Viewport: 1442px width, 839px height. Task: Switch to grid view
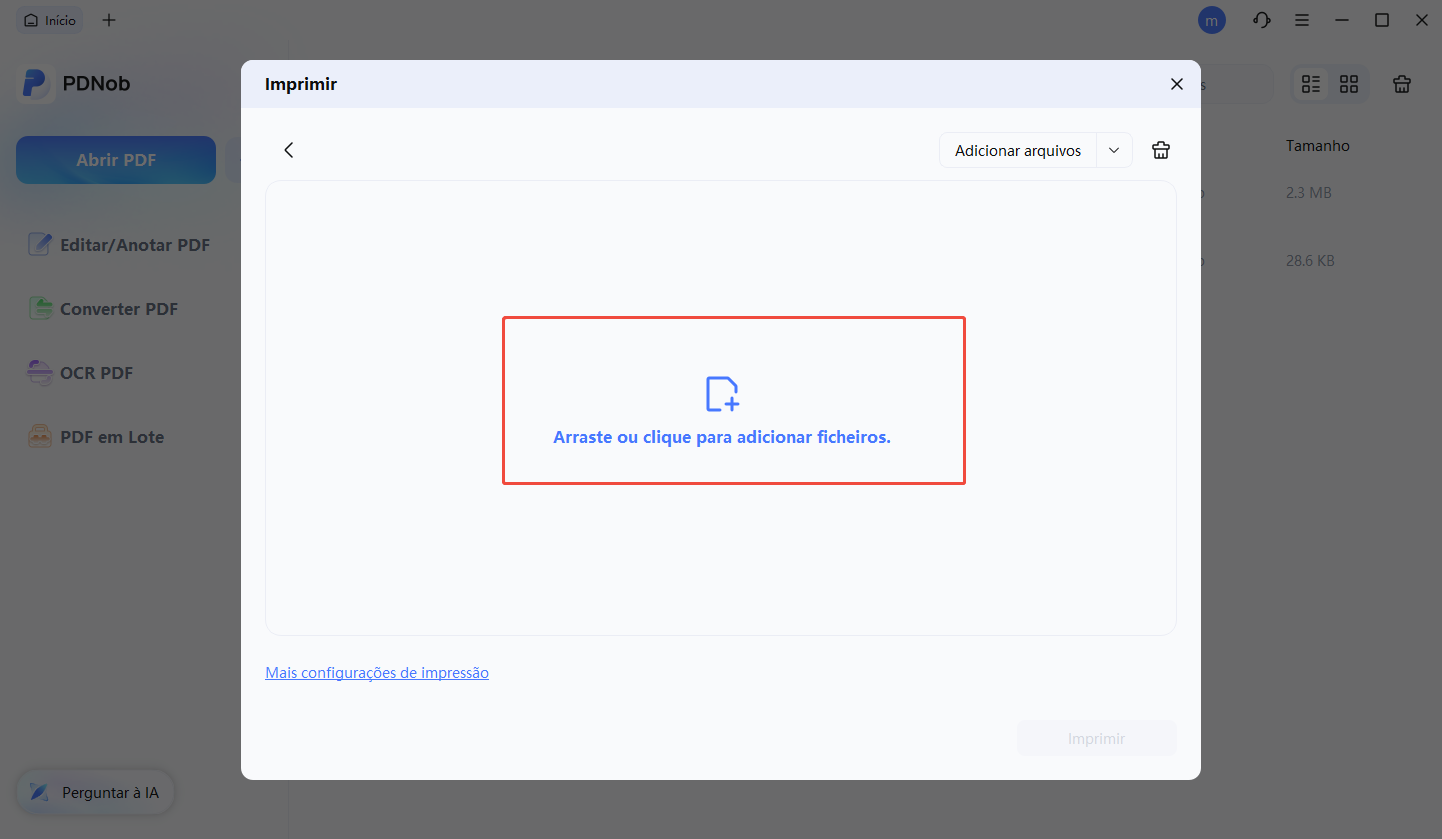(1349, 84)
